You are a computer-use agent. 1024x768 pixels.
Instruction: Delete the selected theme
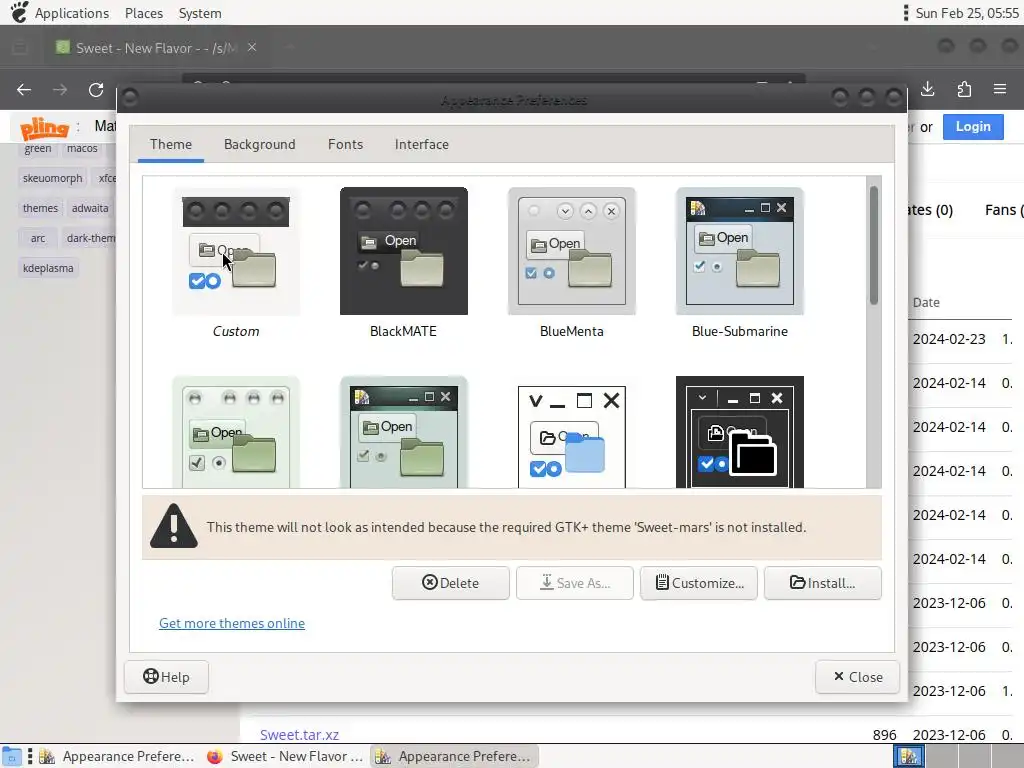coord(451,583)
